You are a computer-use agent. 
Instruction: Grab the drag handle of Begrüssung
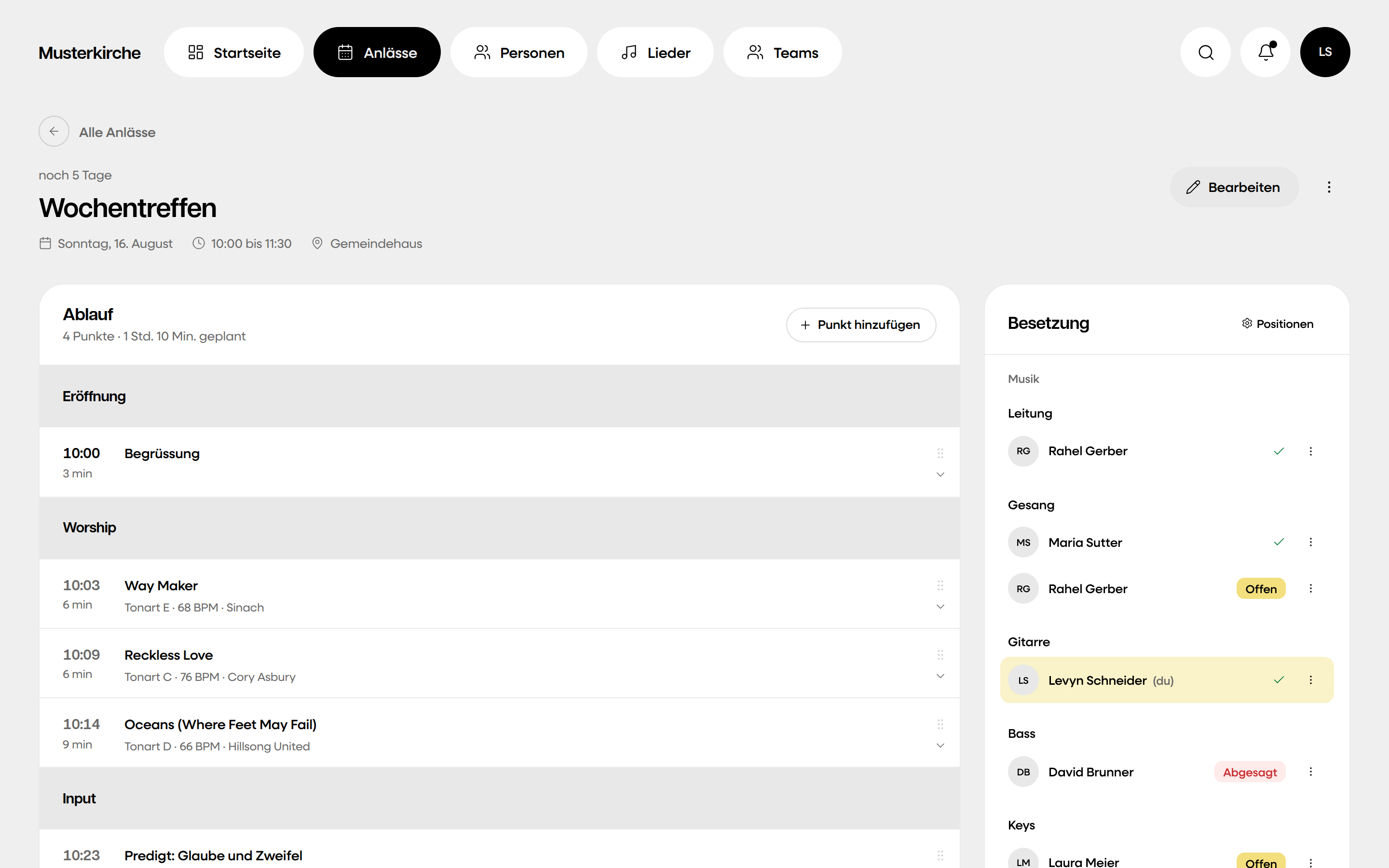(x=940, y=453)
